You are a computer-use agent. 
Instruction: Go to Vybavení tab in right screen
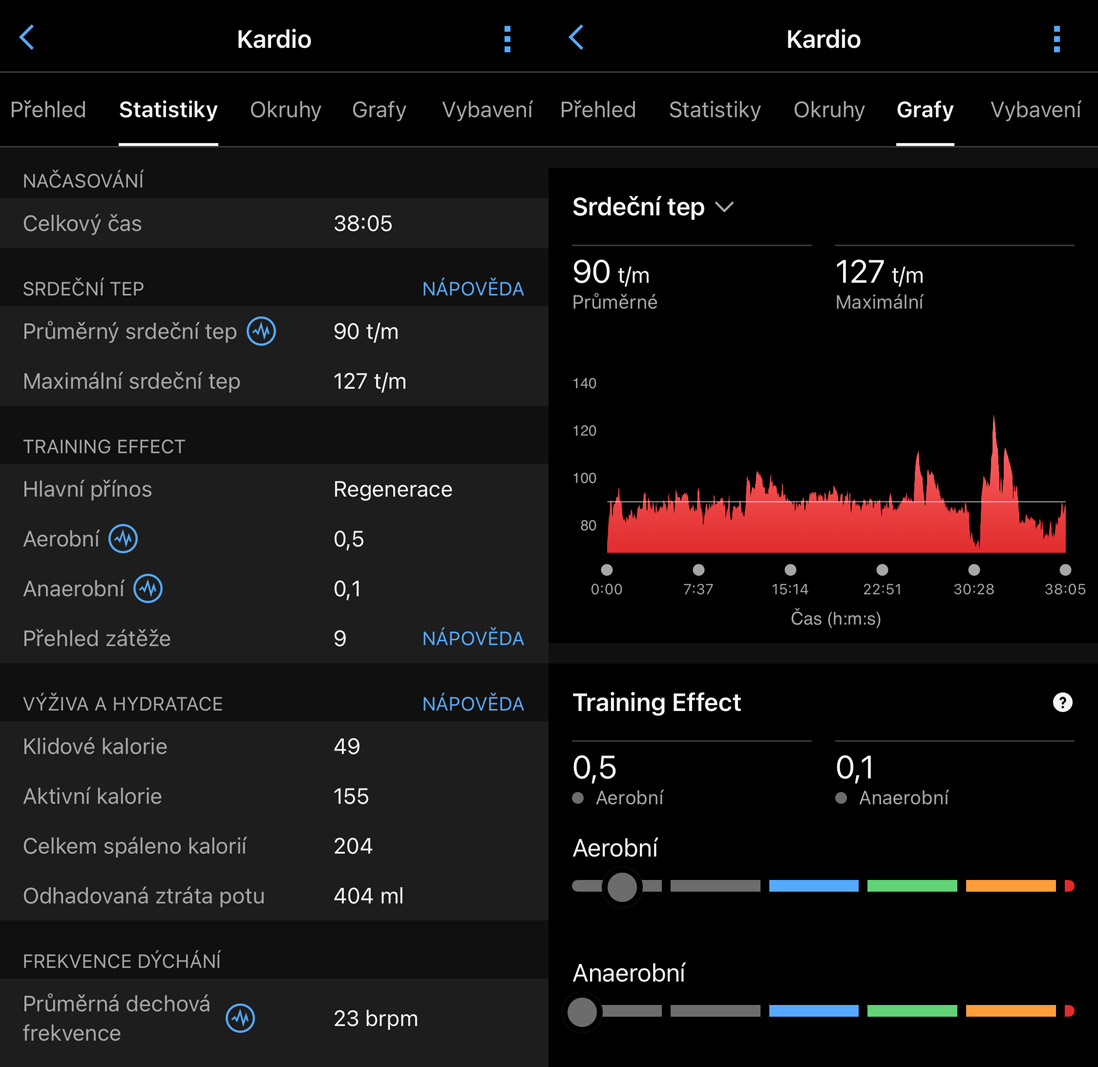tap(1035, 110)
